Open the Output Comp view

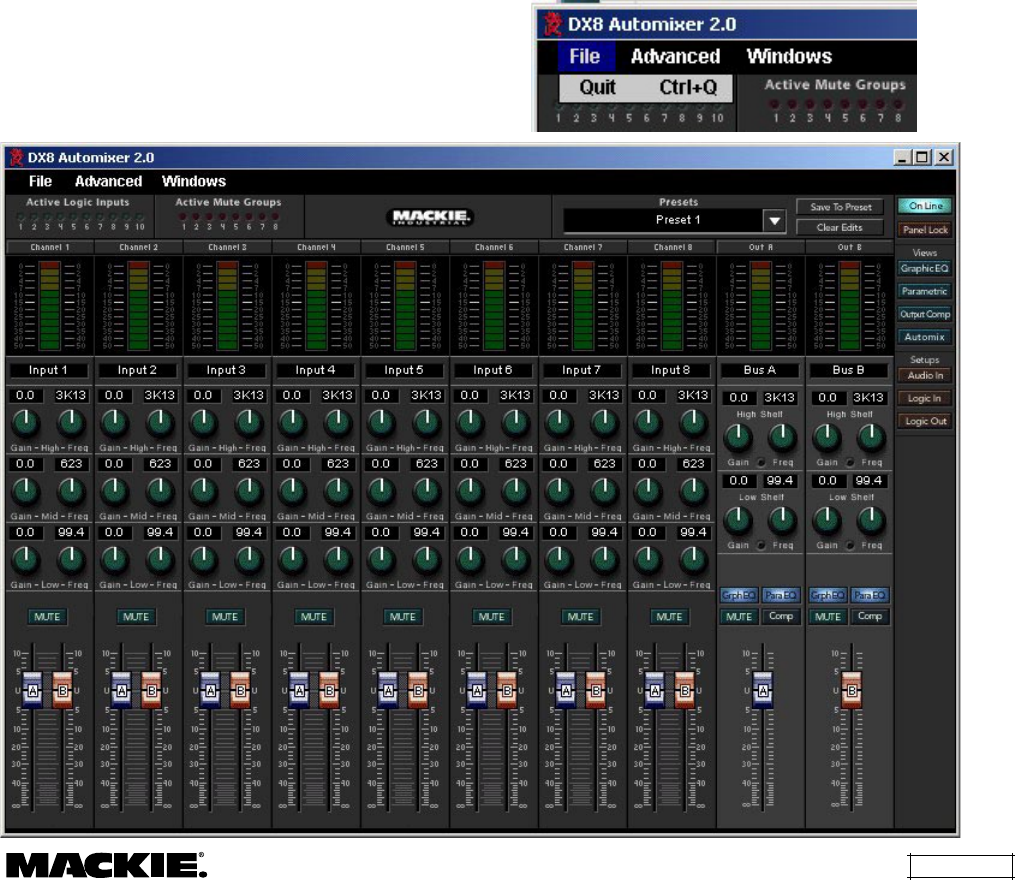pyautogui.click(x=924, y=314)
